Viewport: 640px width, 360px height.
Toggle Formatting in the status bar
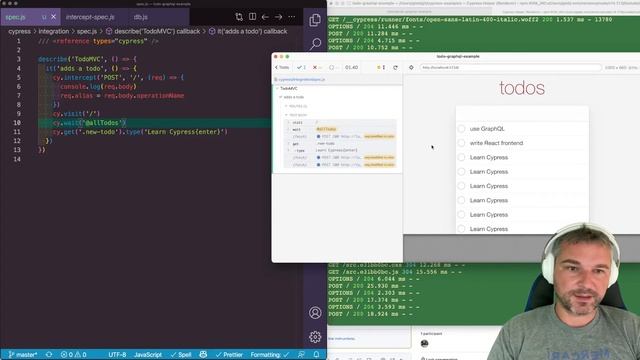(269, 355)
